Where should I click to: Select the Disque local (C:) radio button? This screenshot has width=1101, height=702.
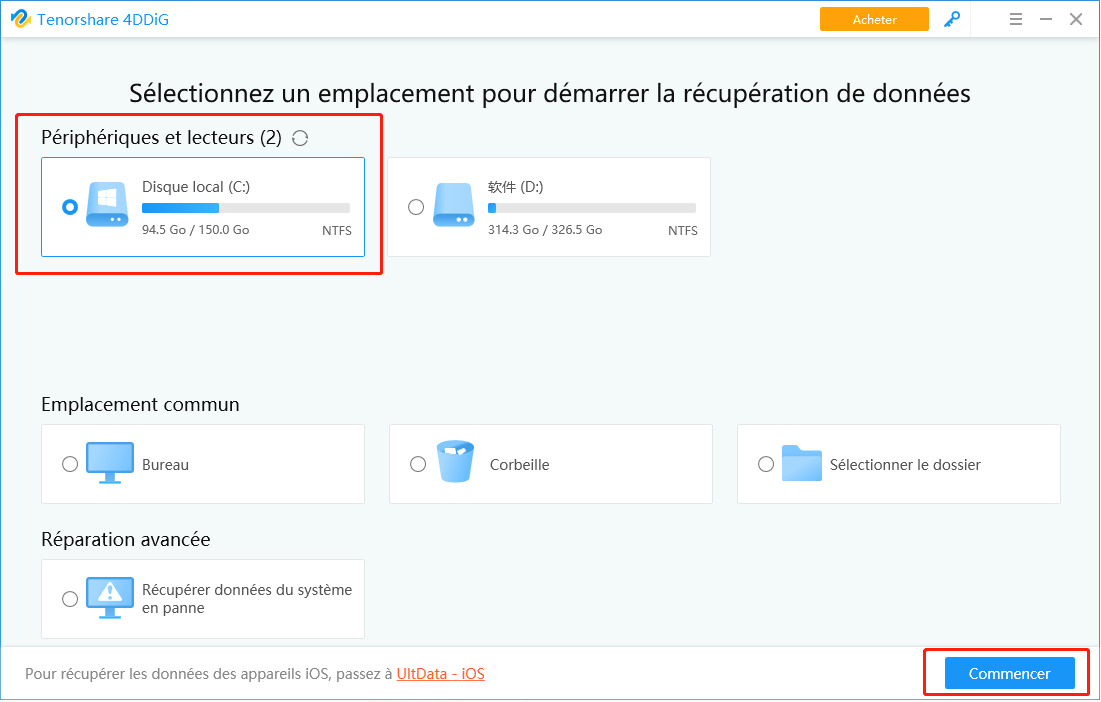pyautogui.click(x=70, y=207)
